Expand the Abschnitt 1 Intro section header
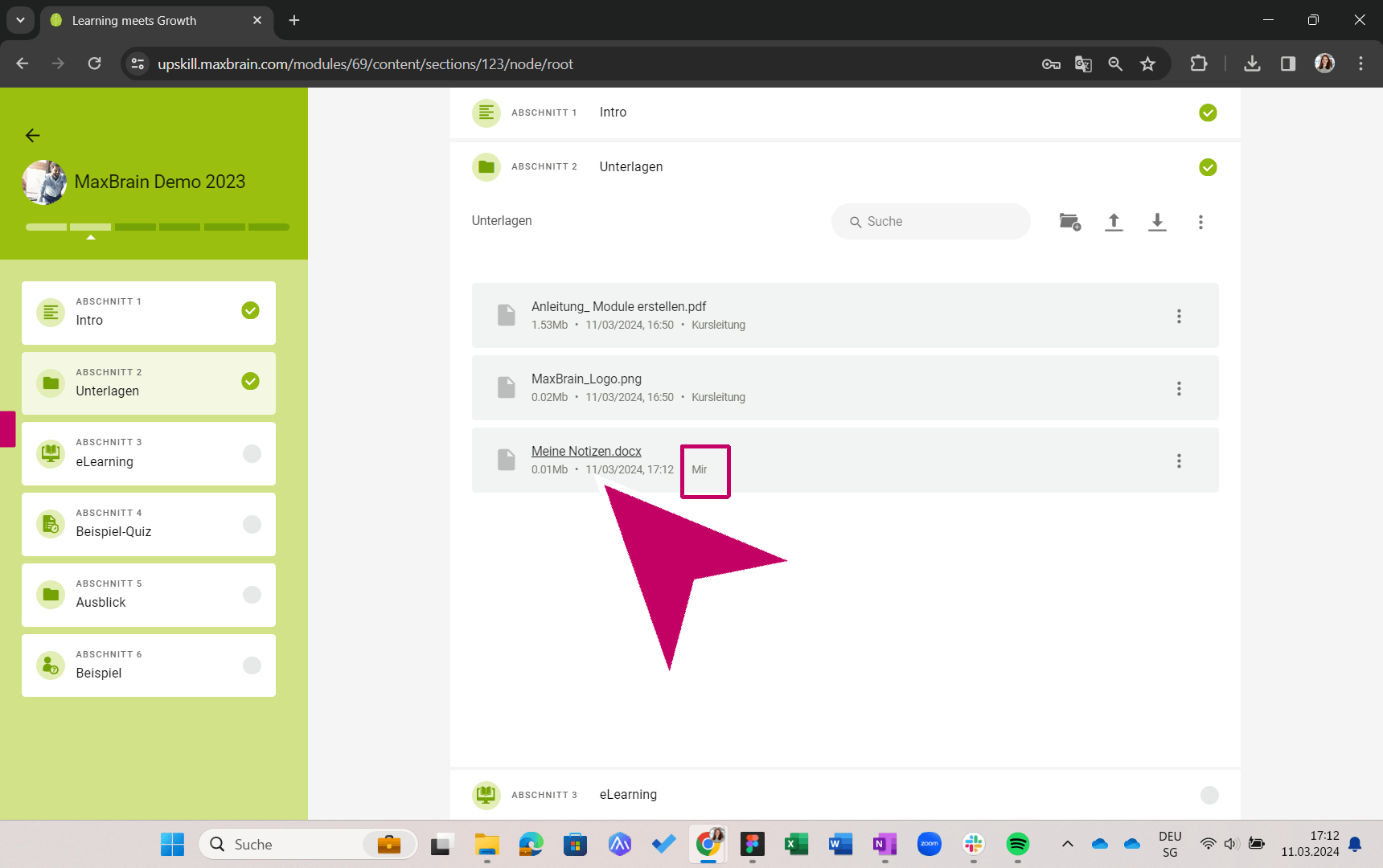 (844, 113)
